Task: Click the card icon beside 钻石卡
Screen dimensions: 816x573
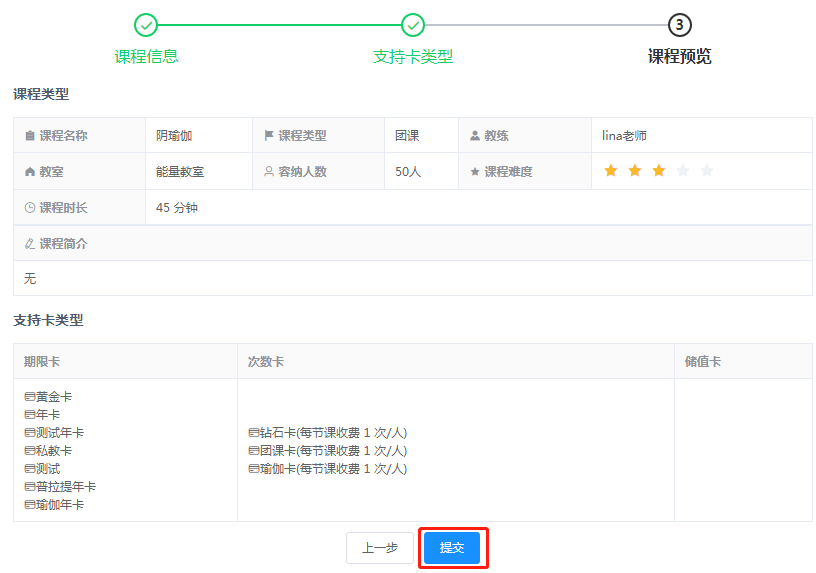Action: pos(254,433)
